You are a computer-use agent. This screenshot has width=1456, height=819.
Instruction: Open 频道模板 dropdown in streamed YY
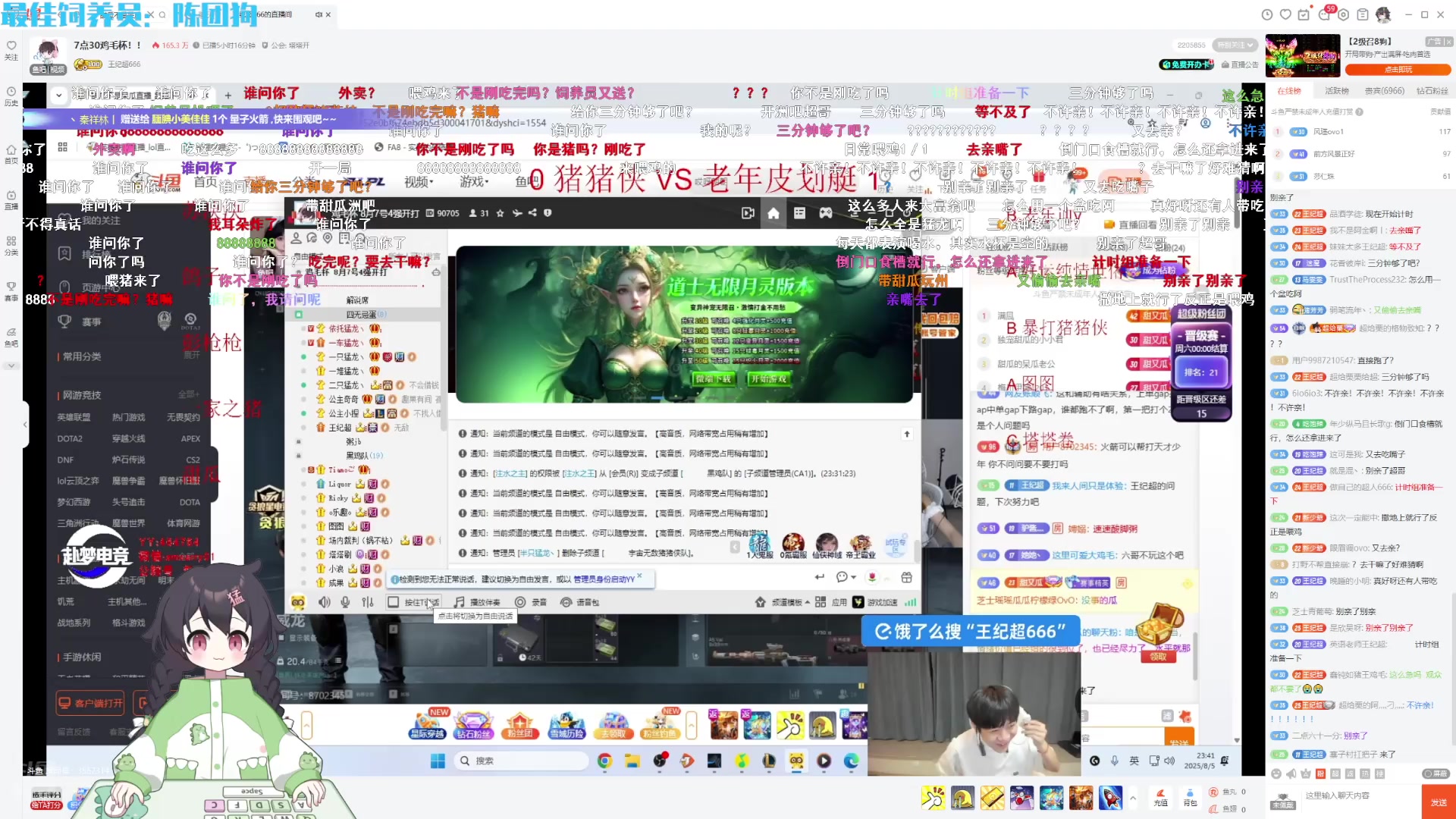coord(782,602)
